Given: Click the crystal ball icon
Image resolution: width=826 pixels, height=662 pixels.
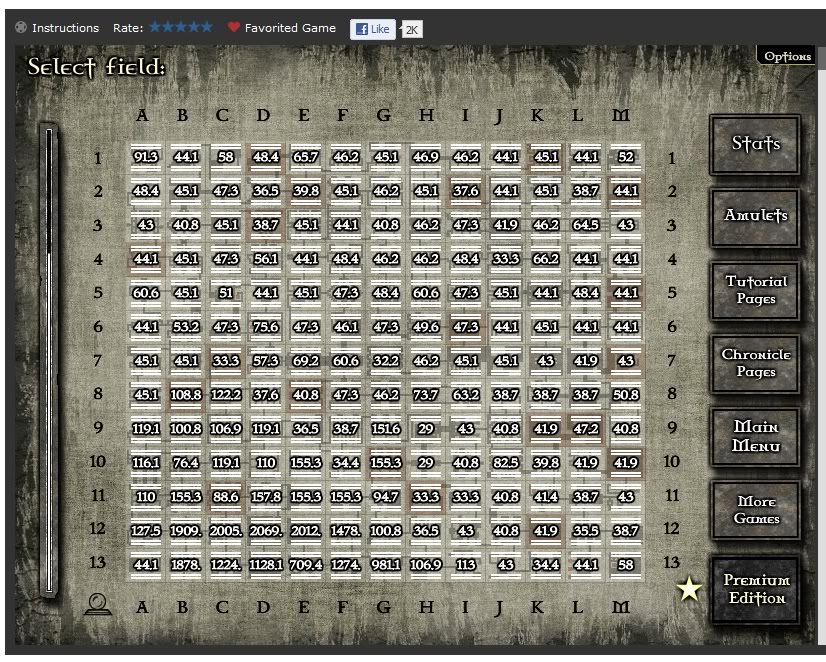Looking at the screenshot, I should [x=98, y=605].
